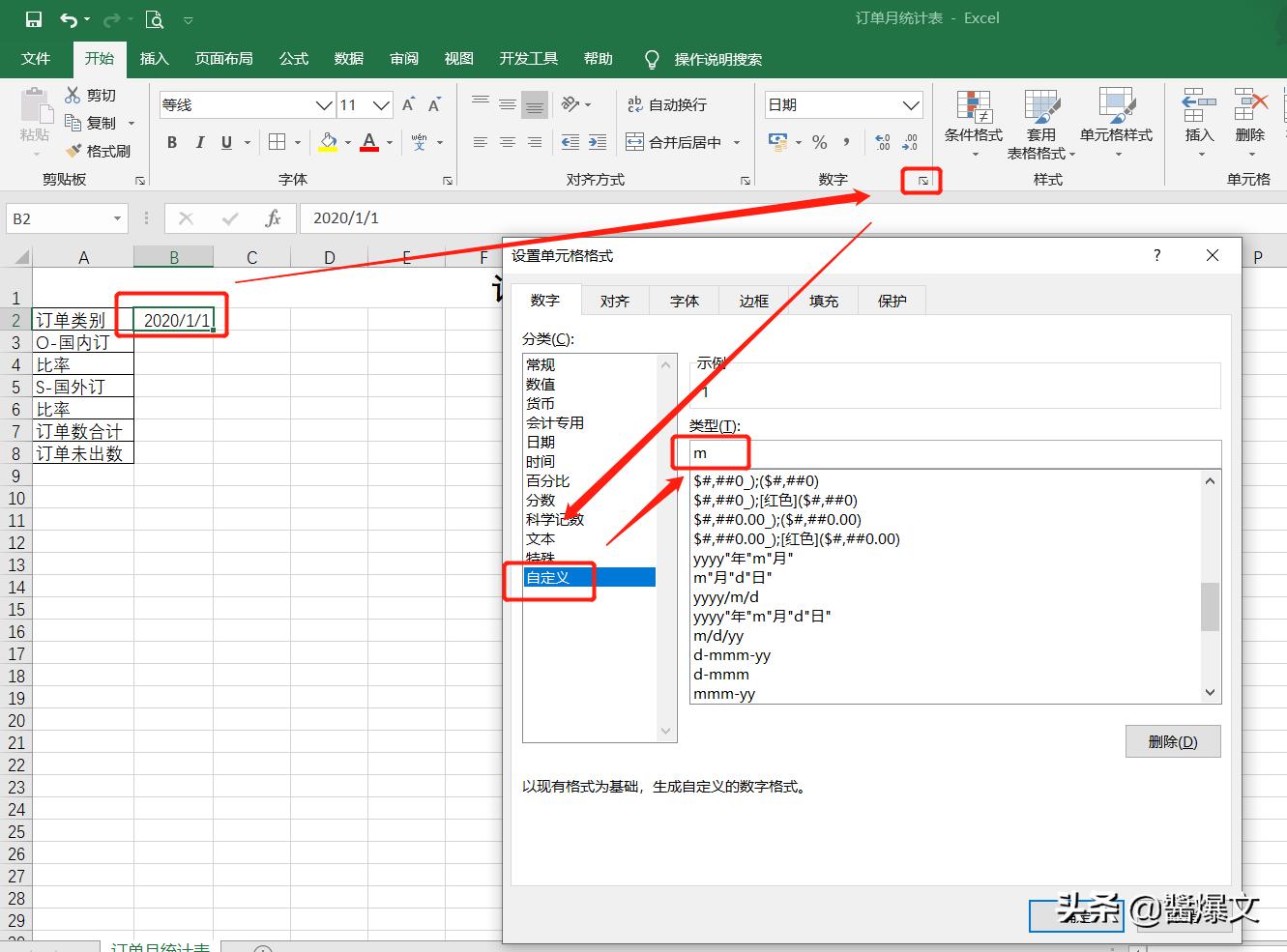Screen dimensions: 1287x952
Task: Select 自定义 in category list
Action: pyautogui.click(x=589, y=577)
